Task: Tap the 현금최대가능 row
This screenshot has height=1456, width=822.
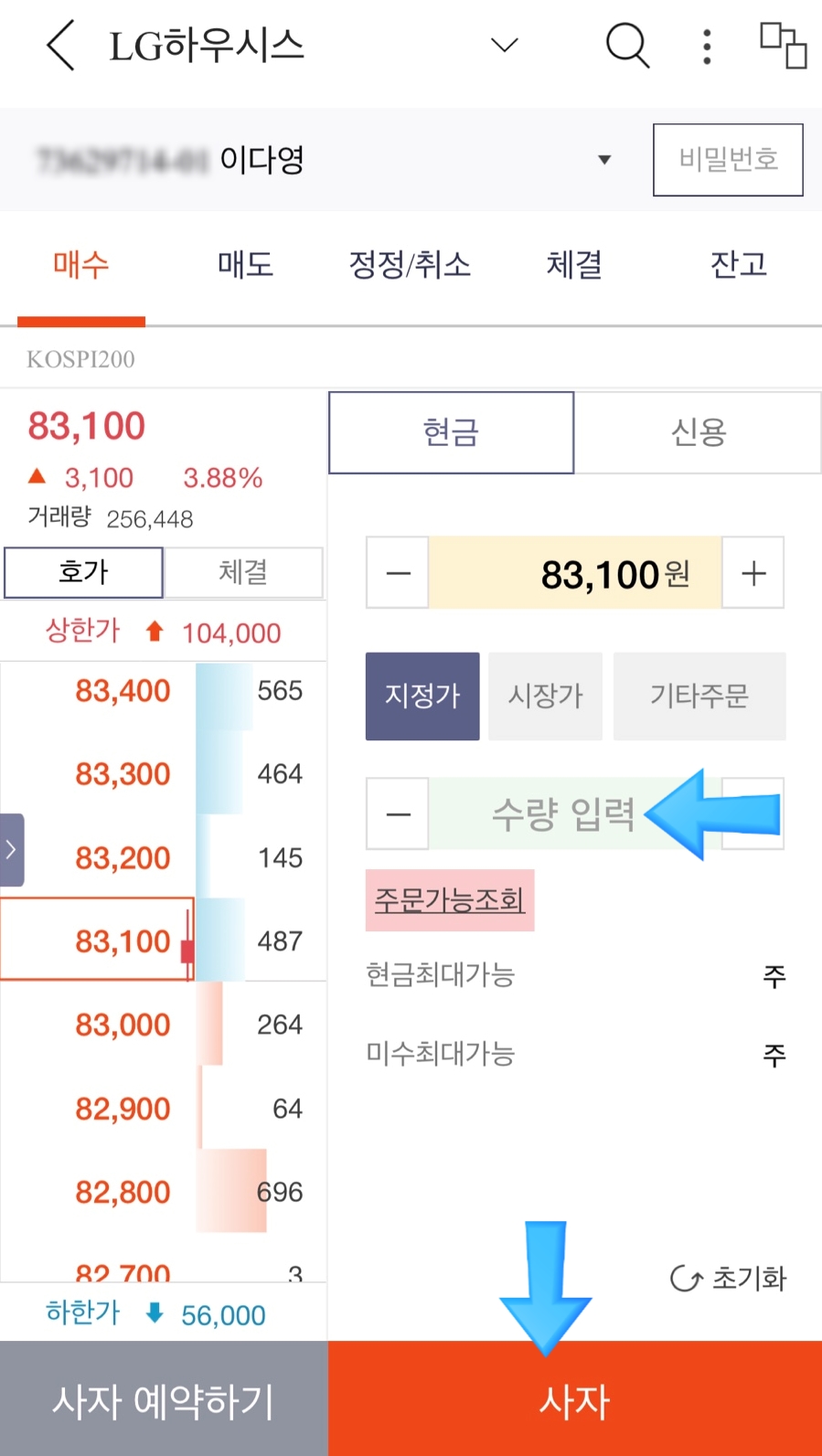Action: pyautogui.click(x=575, y=975)
